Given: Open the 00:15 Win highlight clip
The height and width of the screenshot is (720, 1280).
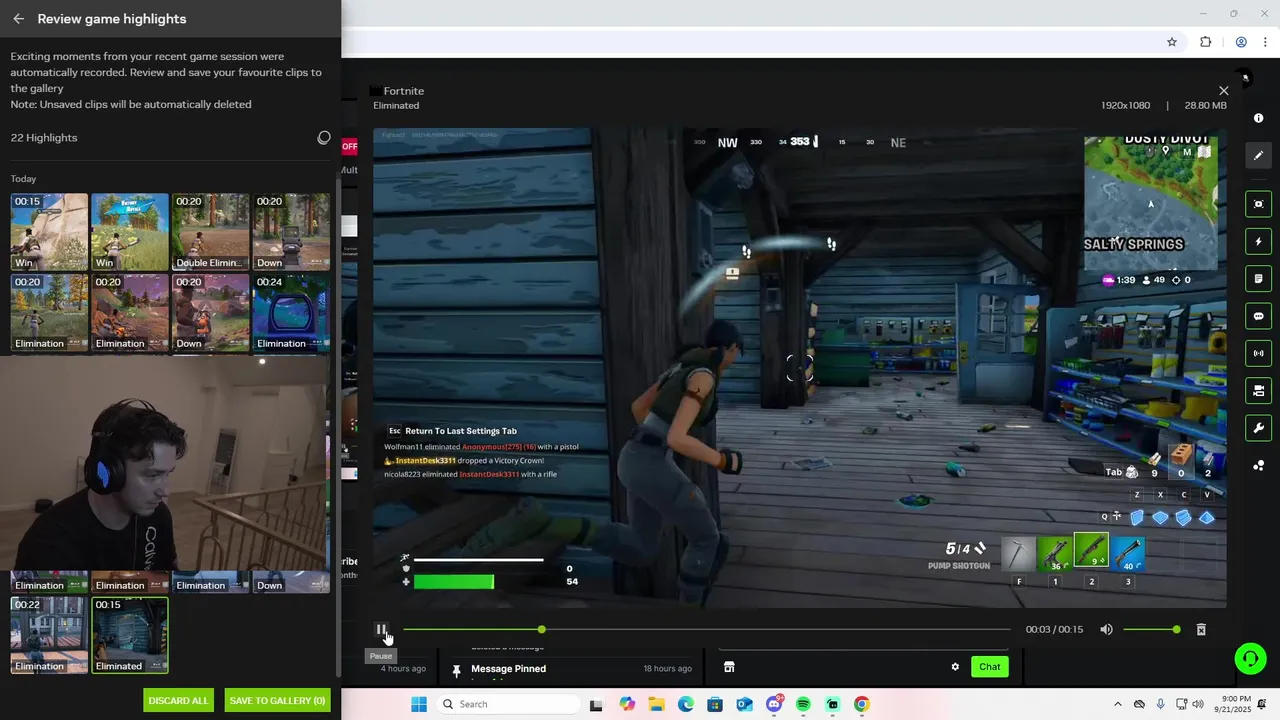Looking at the screenshot, I should (x=49, y=232).
